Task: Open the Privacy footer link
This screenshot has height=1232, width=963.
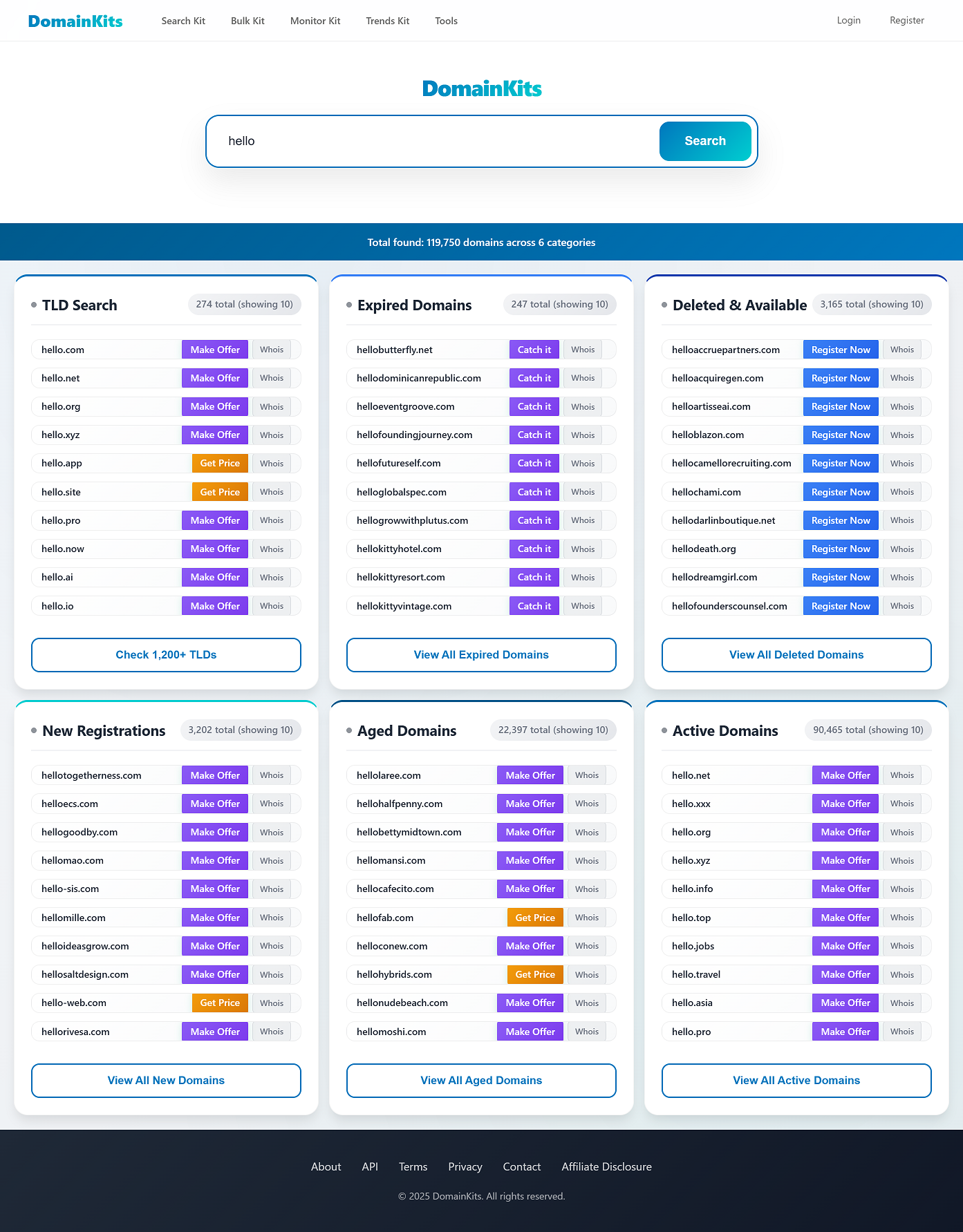Action: tap(465, 1166)
